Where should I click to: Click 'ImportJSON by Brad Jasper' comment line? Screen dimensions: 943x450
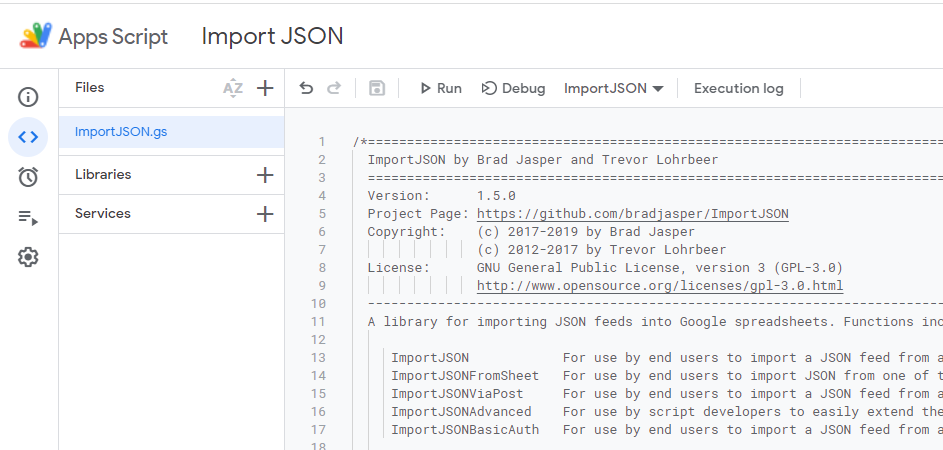543,159
